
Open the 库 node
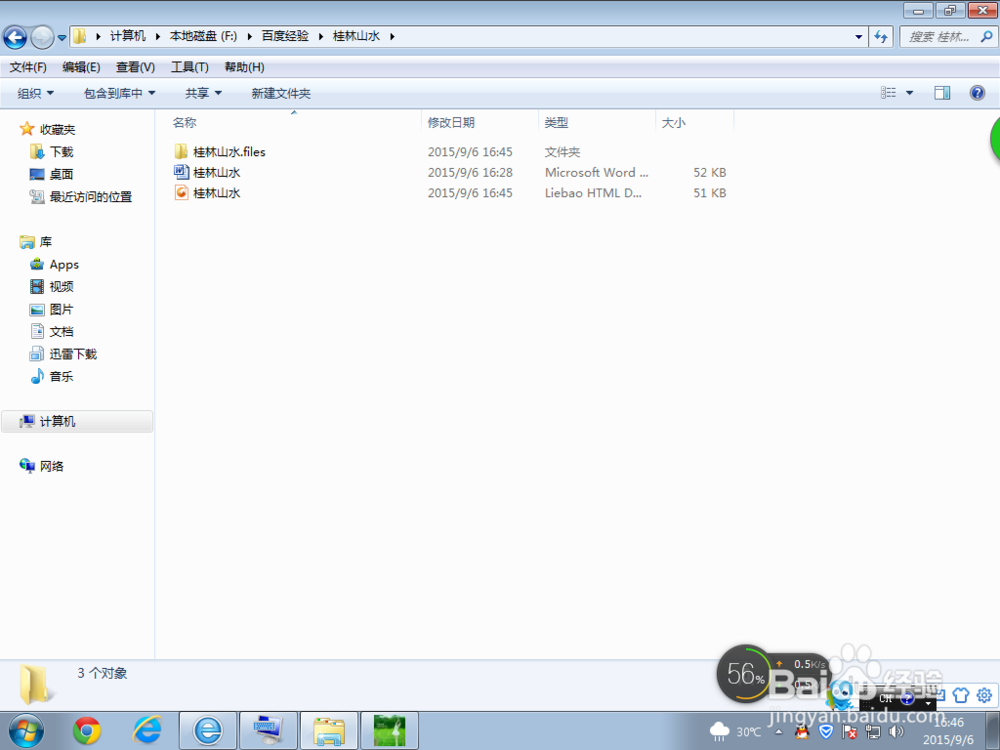[x=46, y=242]
